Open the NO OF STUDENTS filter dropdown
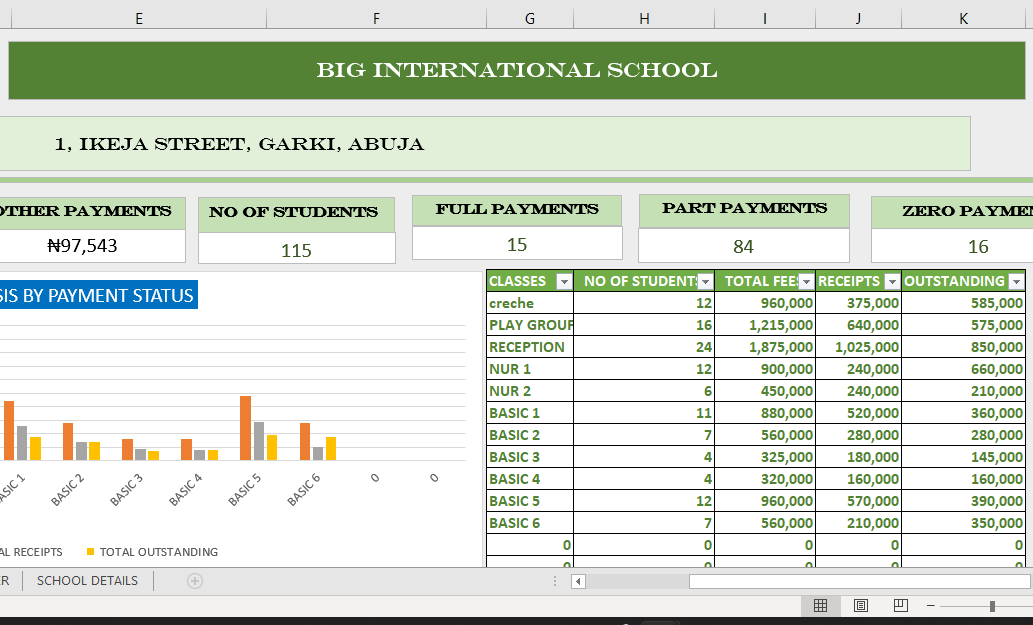The width and height of the screenshot is (1033, 625). pos(706,282)
